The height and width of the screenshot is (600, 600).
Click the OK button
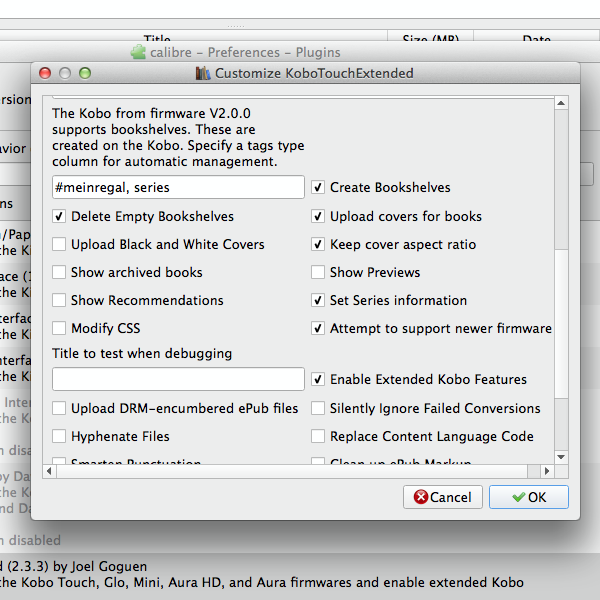pos(529,497)
